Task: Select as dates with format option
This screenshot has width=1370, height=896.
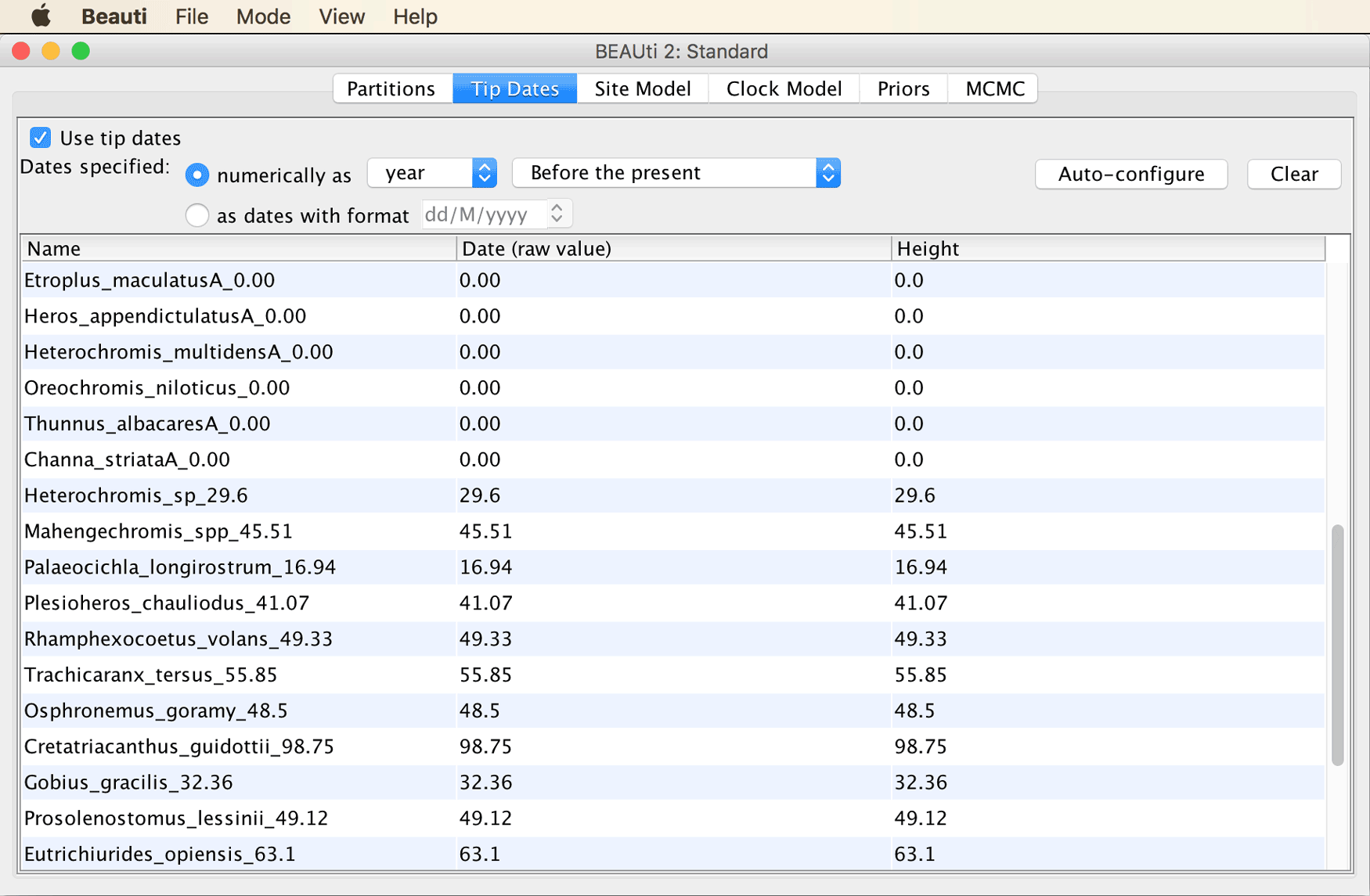Action: [196, 214]
